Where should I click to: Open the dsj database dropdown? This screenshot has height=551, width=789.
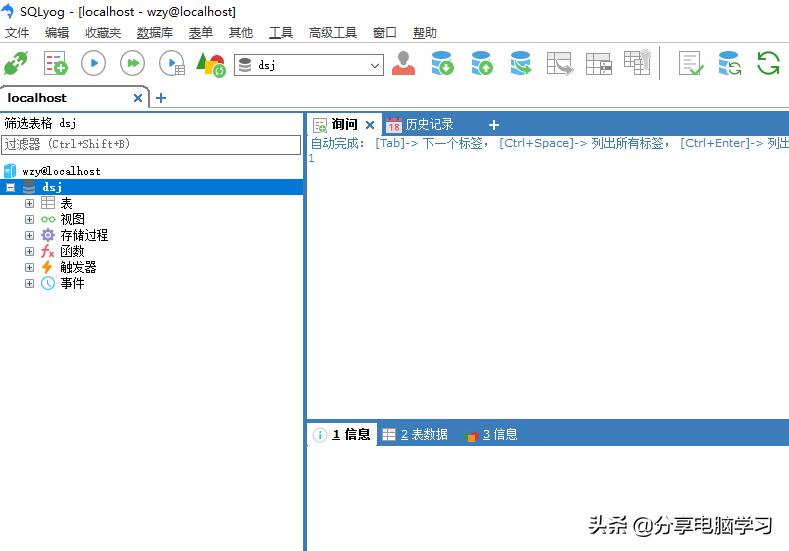coord(374,65)
